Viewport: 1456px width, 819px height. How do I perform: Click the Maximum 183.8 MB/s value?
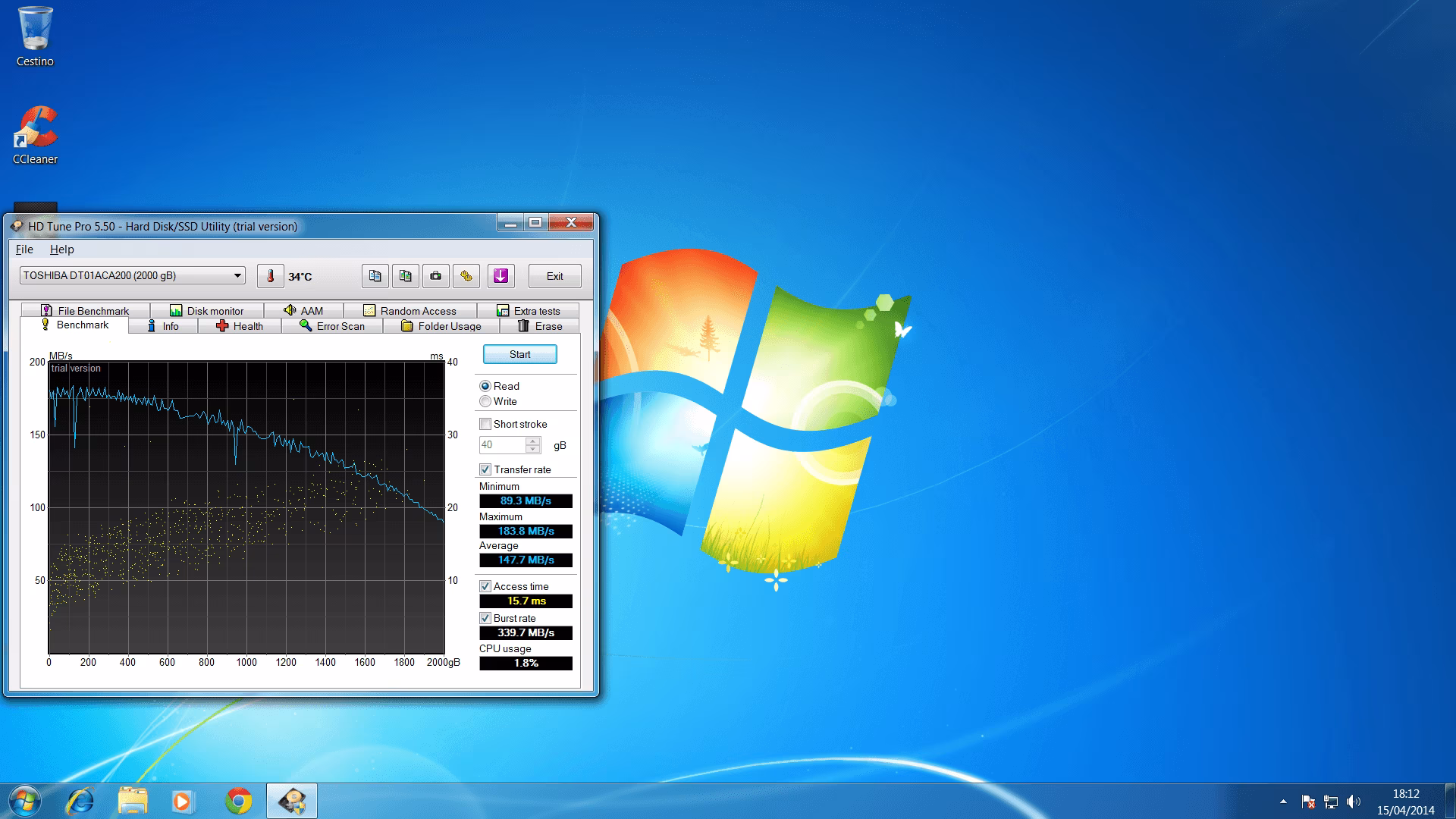click(x=526, y=531)
